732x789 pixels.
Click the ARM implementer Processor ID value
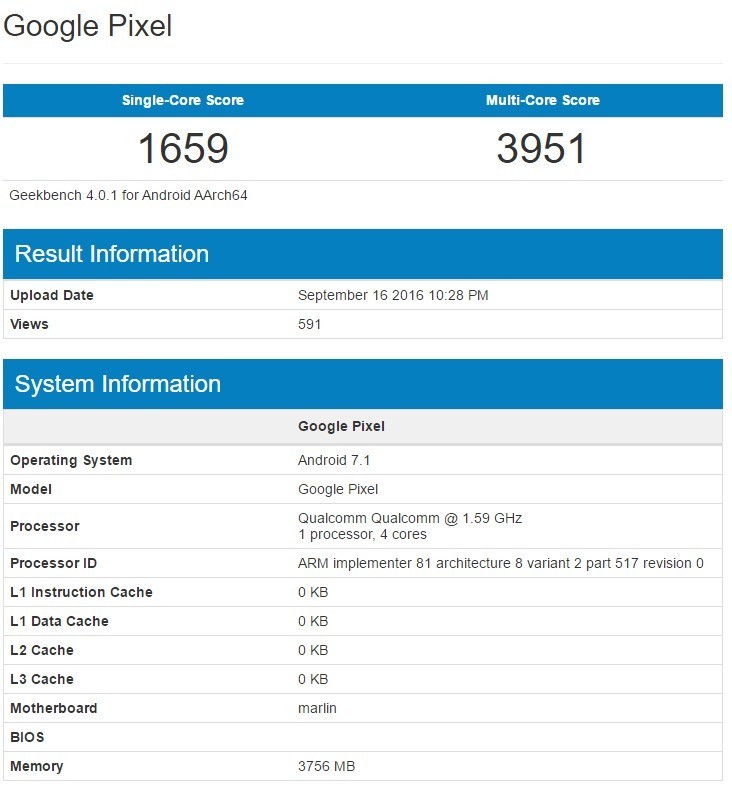500,563
